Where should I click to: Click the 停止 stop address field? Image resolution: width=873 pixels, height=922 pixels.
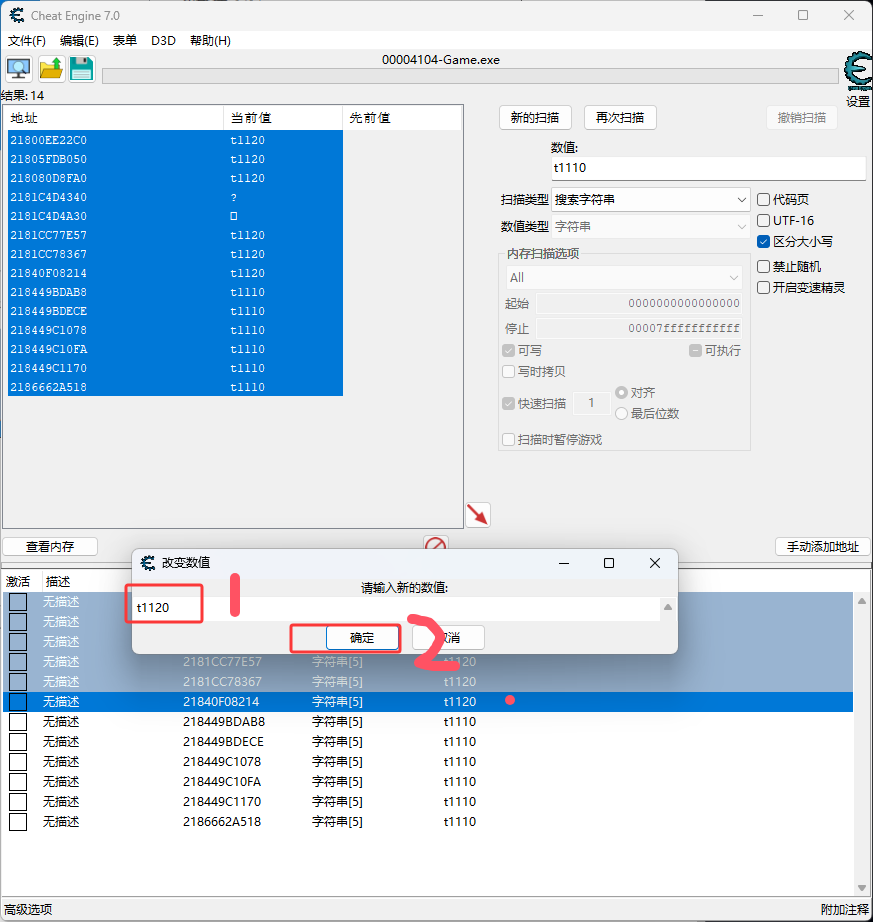click(x=639, y=328)
